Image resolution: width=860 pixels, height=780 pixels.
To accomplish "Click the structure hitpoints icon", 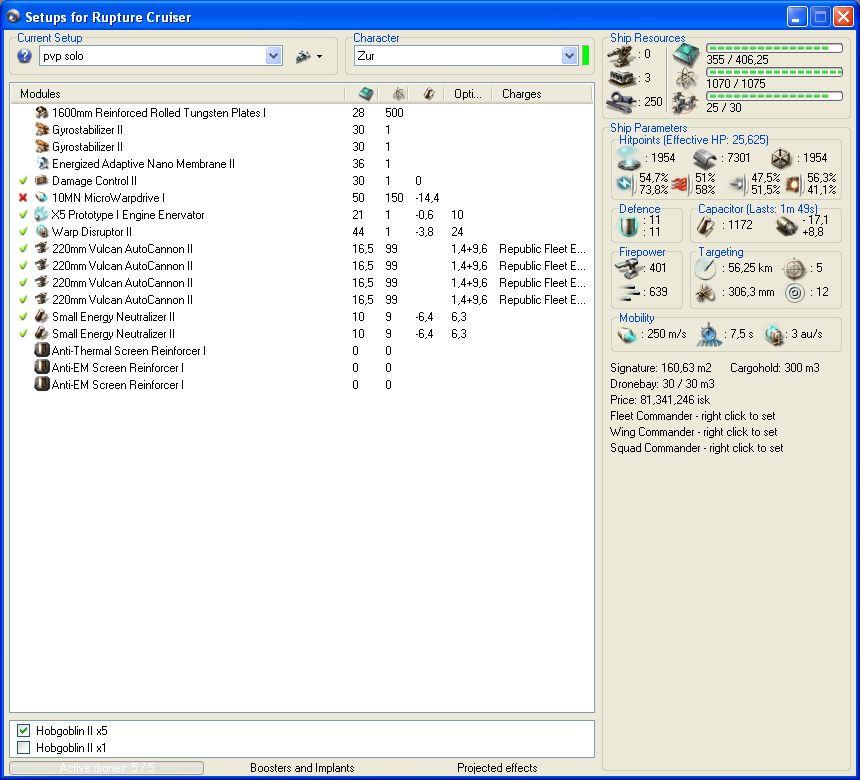I will click(x=781, y=159).
